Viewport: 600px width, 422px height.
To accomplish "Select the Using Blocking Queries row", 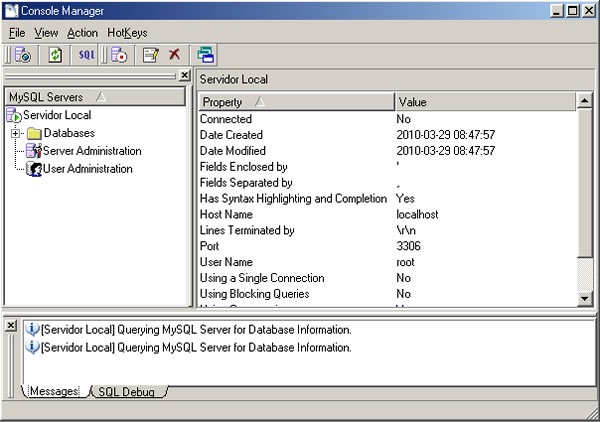I will [387, 294].
